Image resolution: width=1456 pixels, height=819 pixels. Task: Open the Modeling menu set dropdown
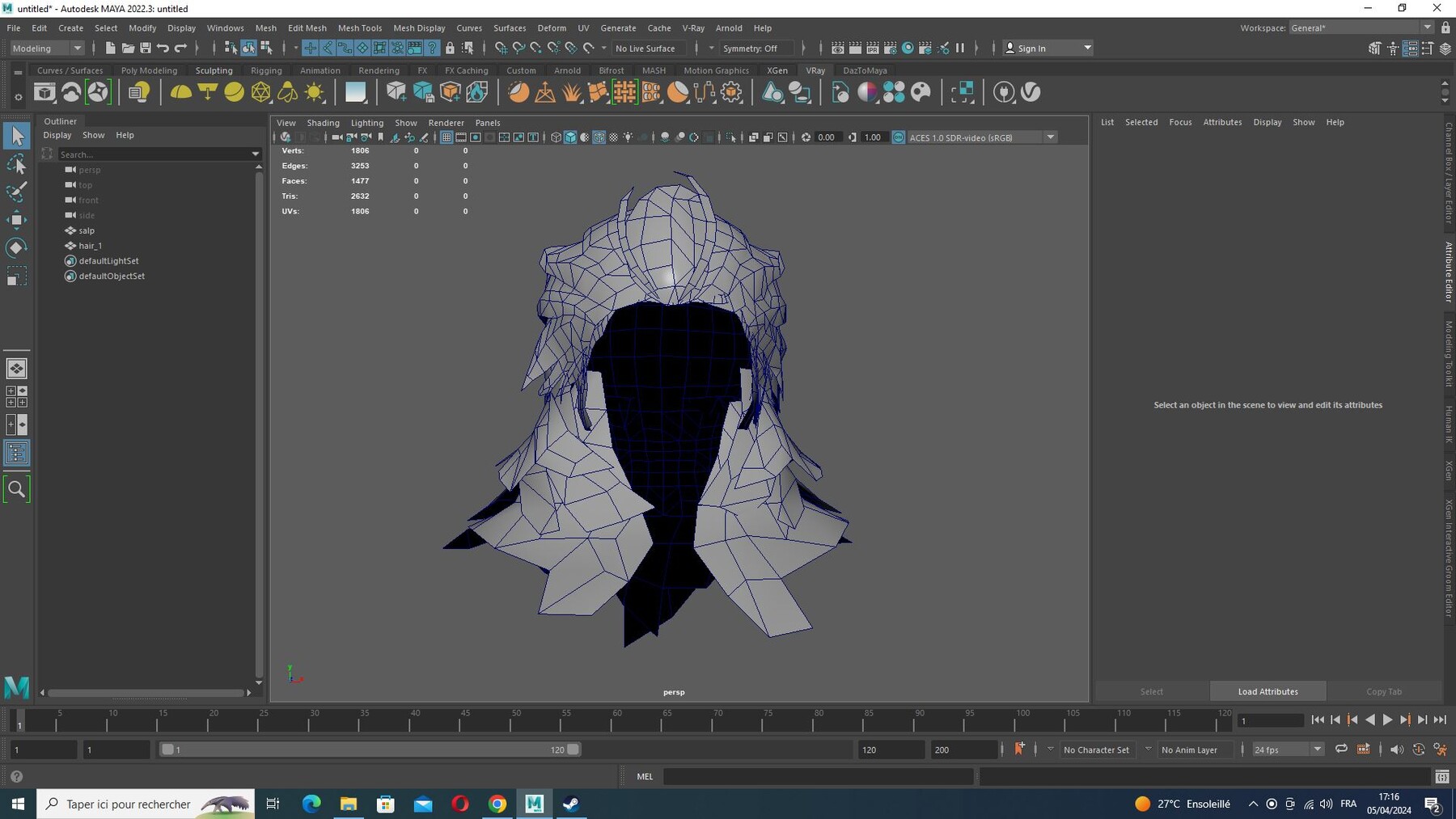pos(47,49)
